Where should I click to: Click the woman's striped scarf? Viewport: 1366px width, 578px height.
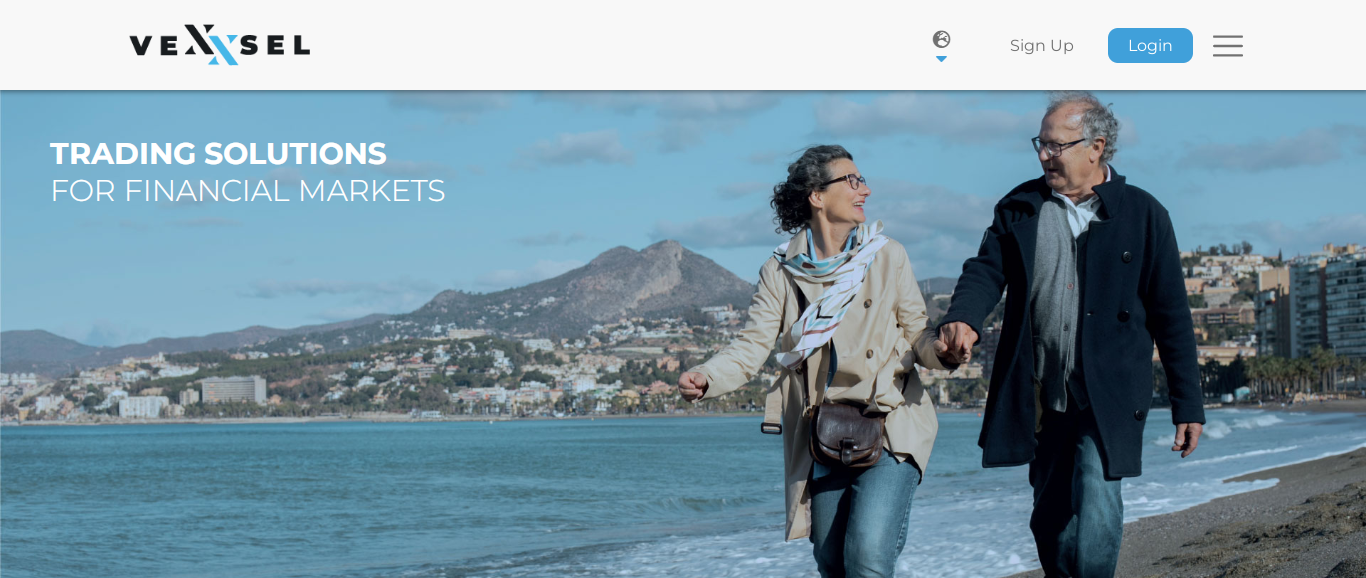pos(828,285)
